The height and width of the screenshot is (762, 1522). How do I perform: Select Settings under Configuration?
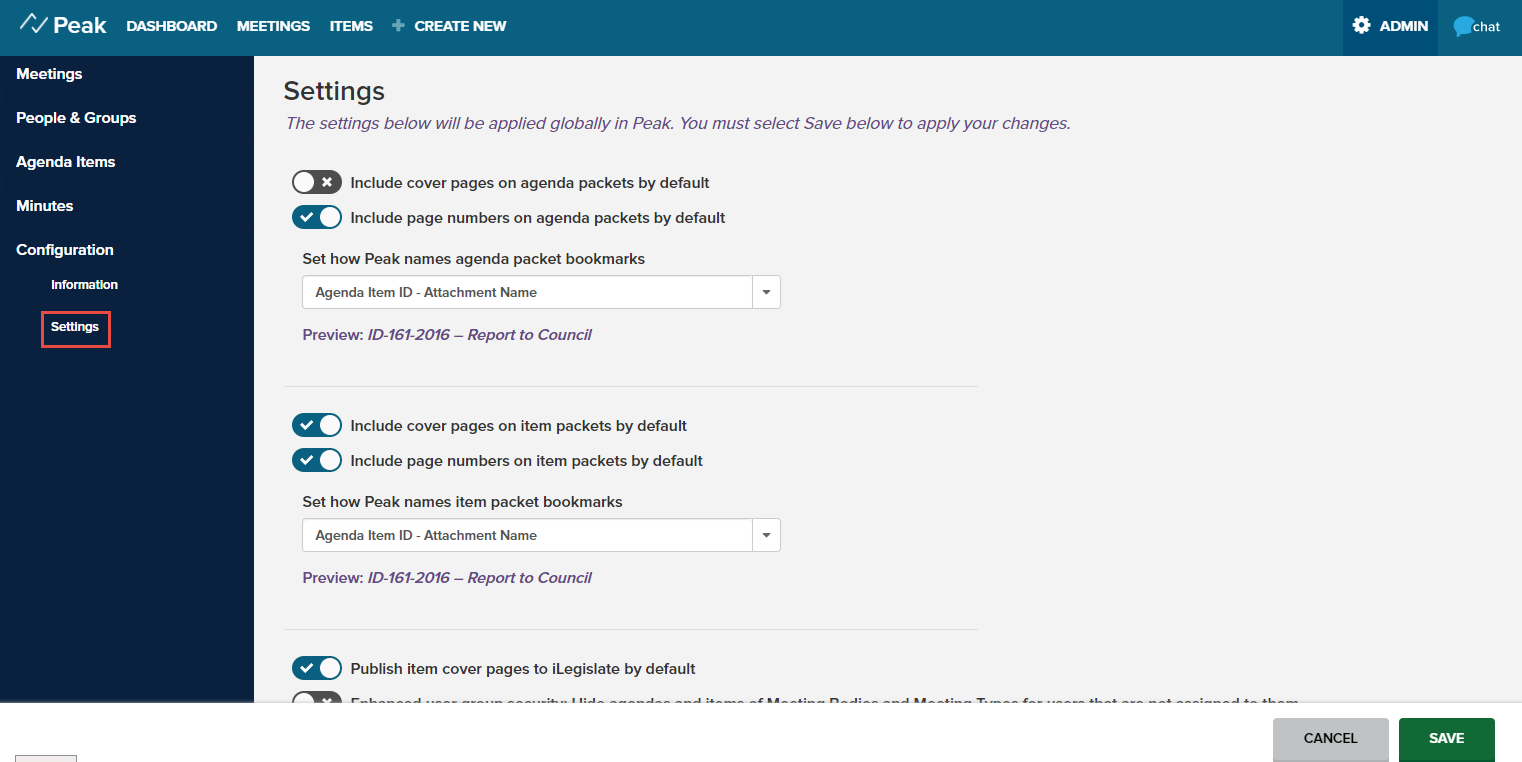point(75,327)
